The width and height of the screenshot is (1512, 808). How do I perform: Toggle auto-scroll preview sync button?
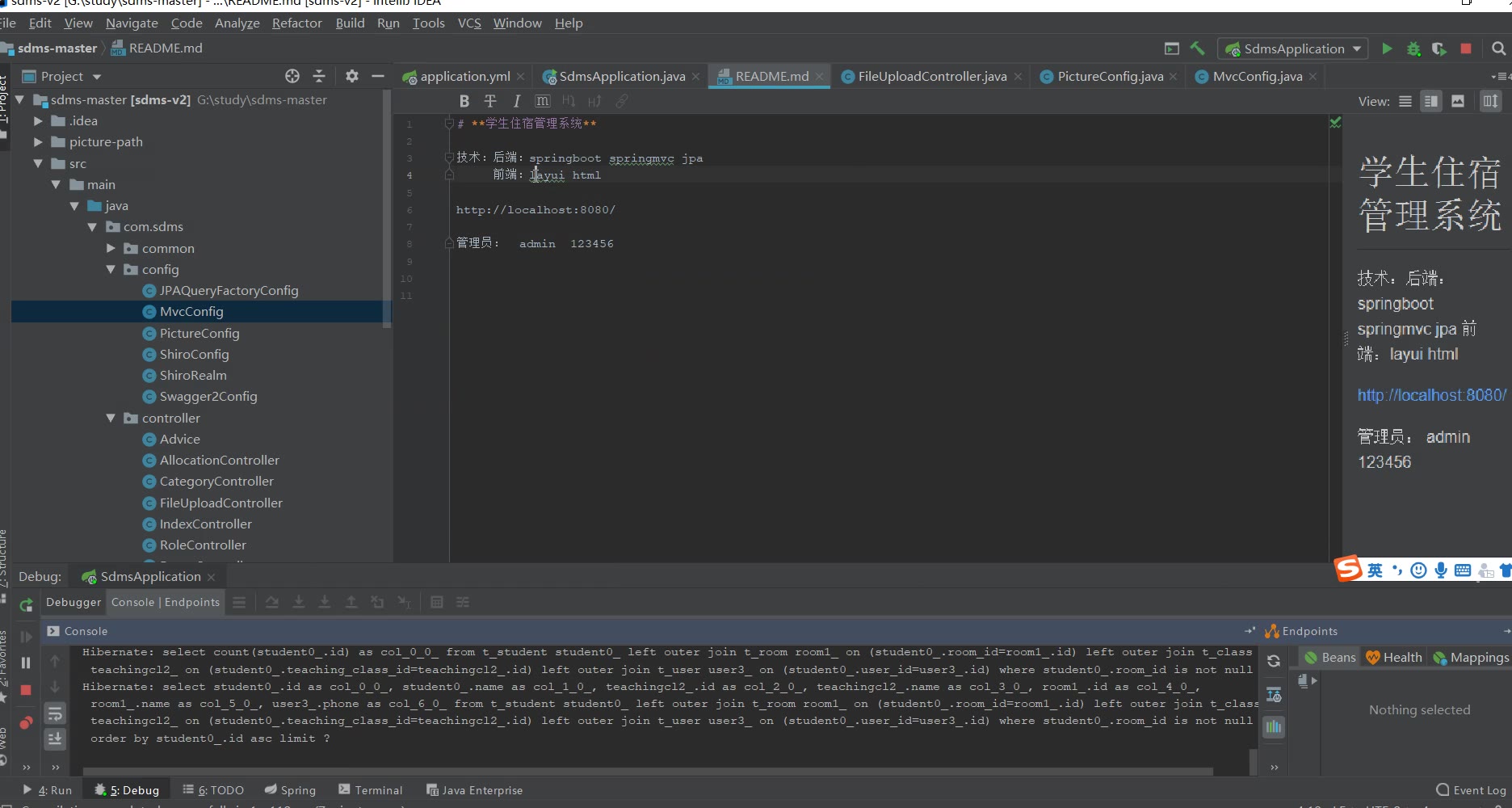tap(1490, 101)
